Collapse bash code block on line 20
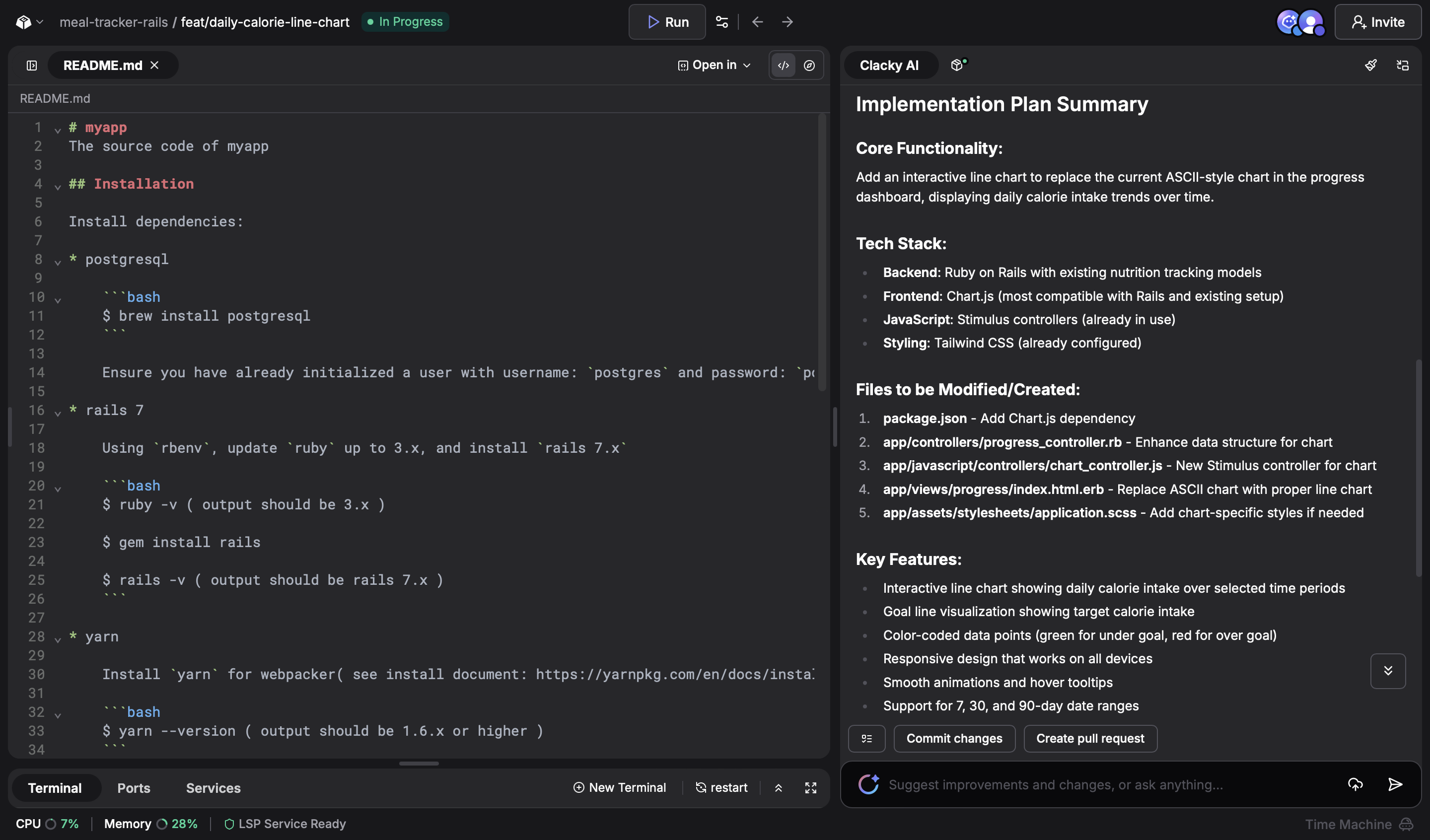1430x840 pixels. coord(57,488)
